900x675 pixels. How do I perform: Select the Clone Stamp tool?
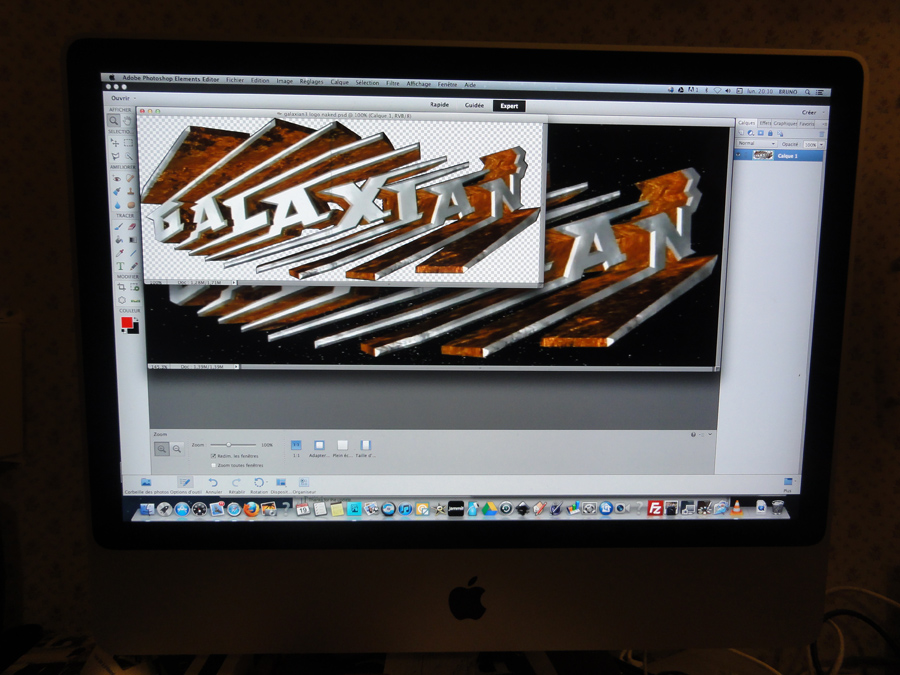click(x=131, y=191)
